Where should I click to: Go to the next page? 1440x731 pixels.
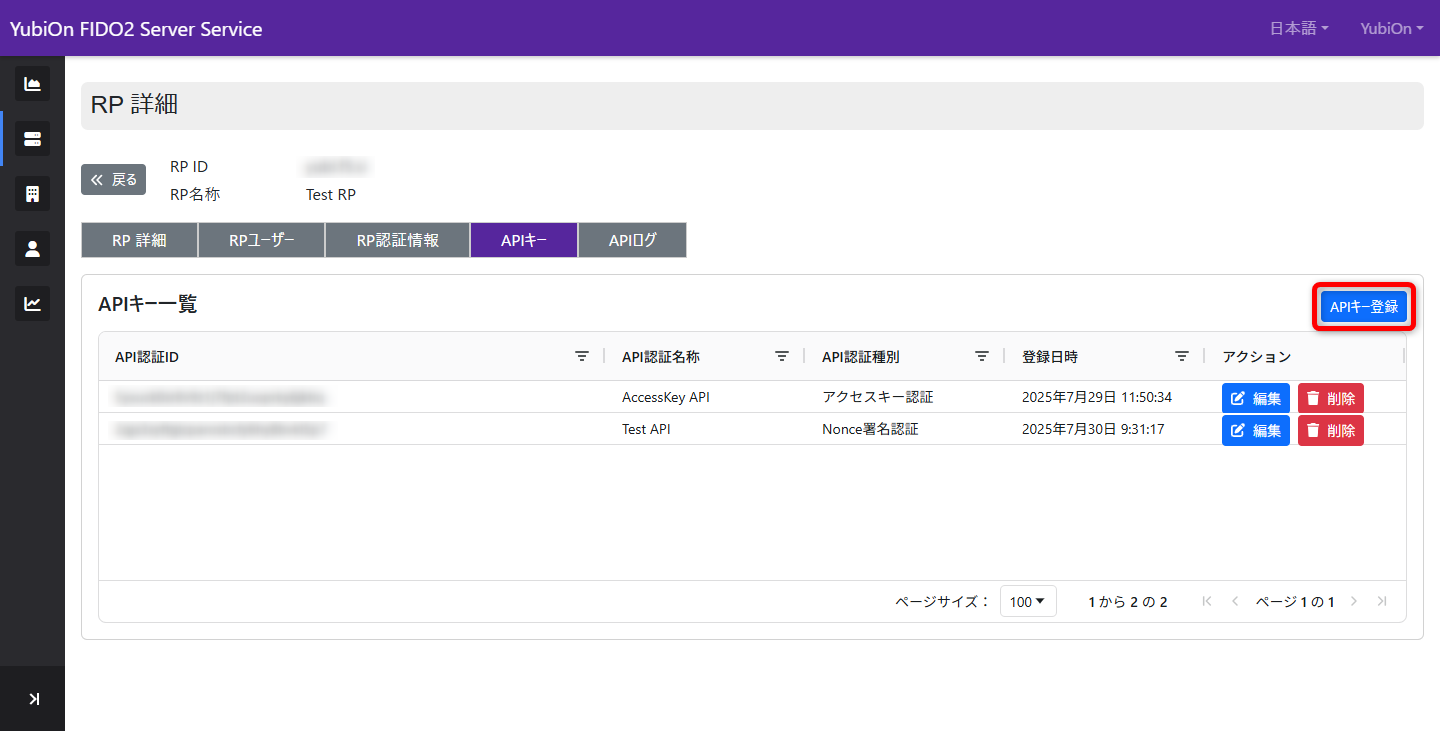(x=1354, y=601)
